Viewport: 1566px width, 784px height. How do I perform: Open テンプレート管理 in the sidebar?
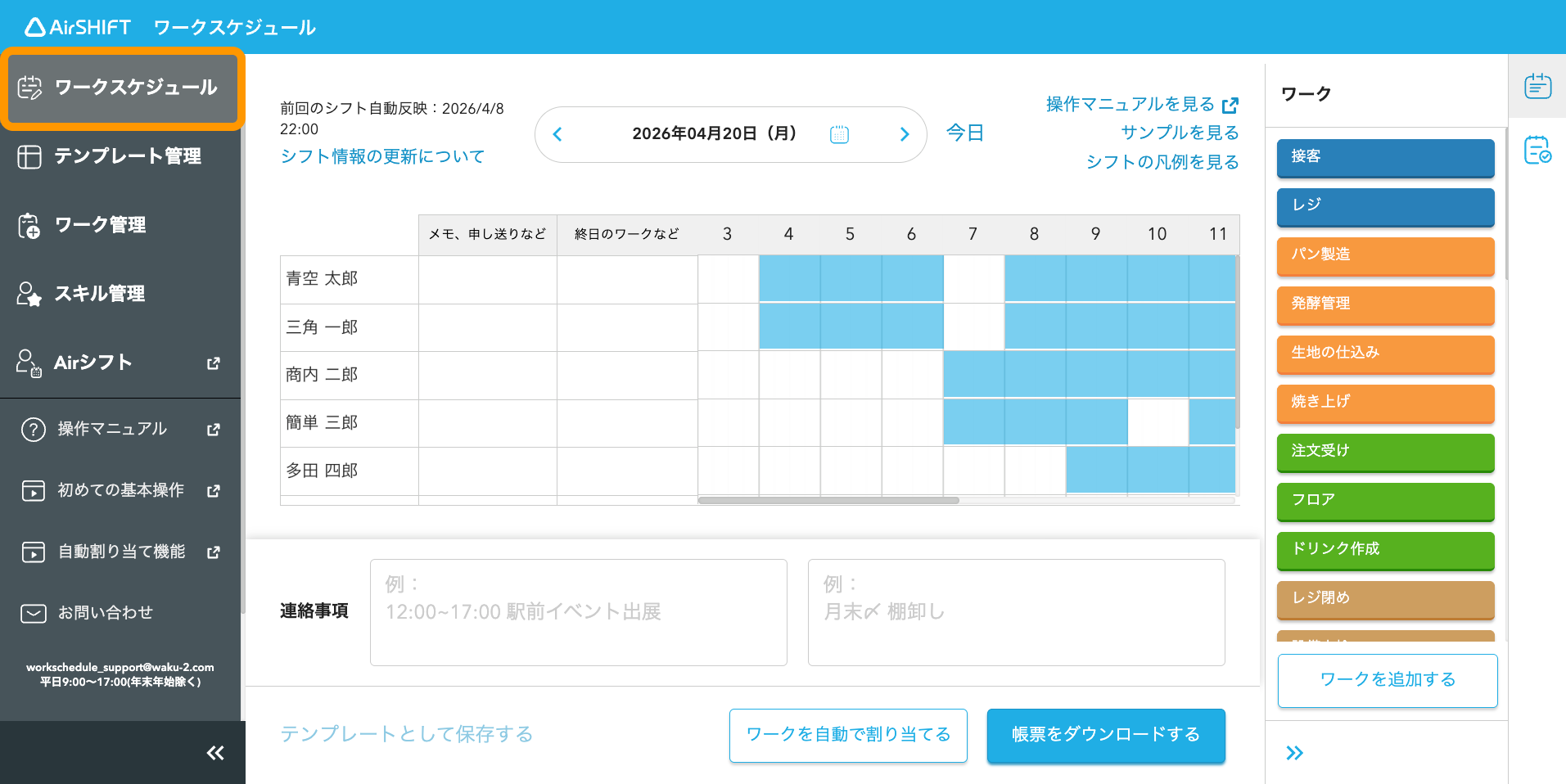[x=120, y=156]
